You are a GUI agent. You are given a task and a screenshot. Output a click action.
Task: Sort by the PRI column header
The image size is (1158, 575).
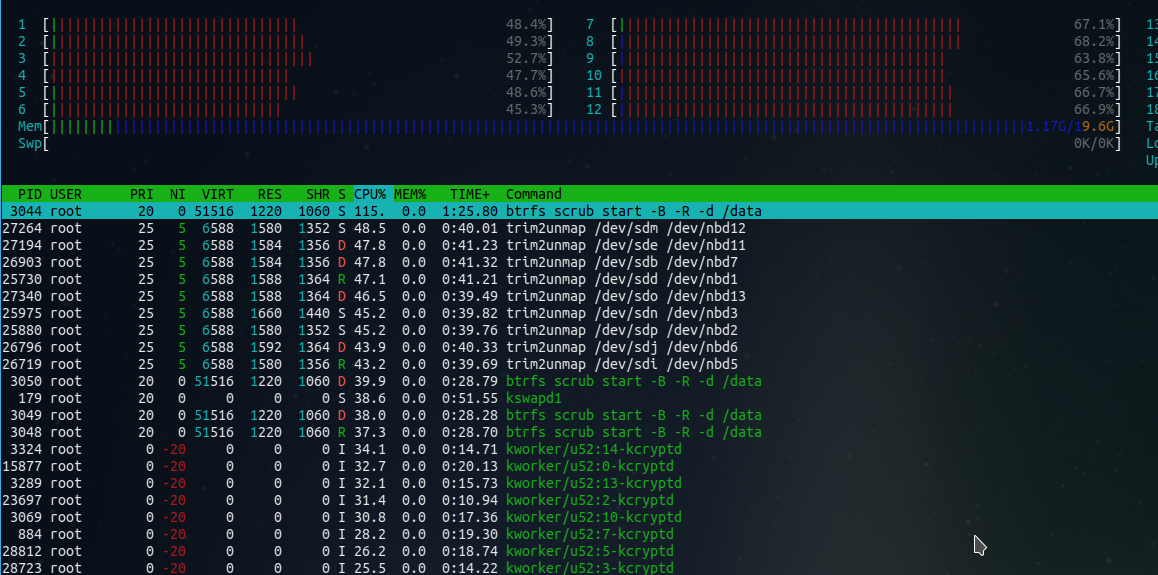[142, 194]
